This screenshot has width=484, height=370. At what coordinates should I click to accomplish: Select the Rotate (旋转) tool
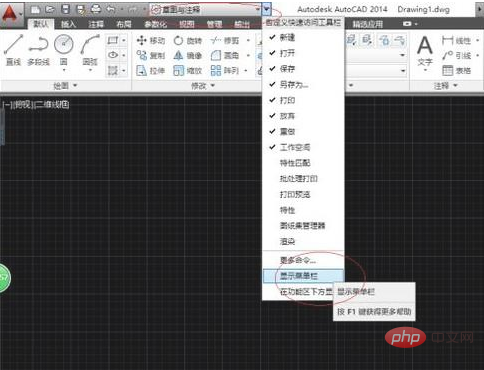(187, 41)
